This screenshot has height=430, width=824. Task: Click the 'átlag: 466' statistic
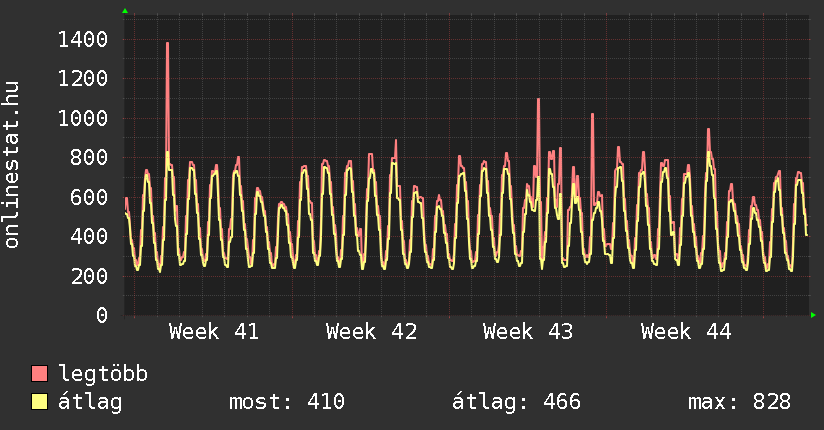(516, 403)
